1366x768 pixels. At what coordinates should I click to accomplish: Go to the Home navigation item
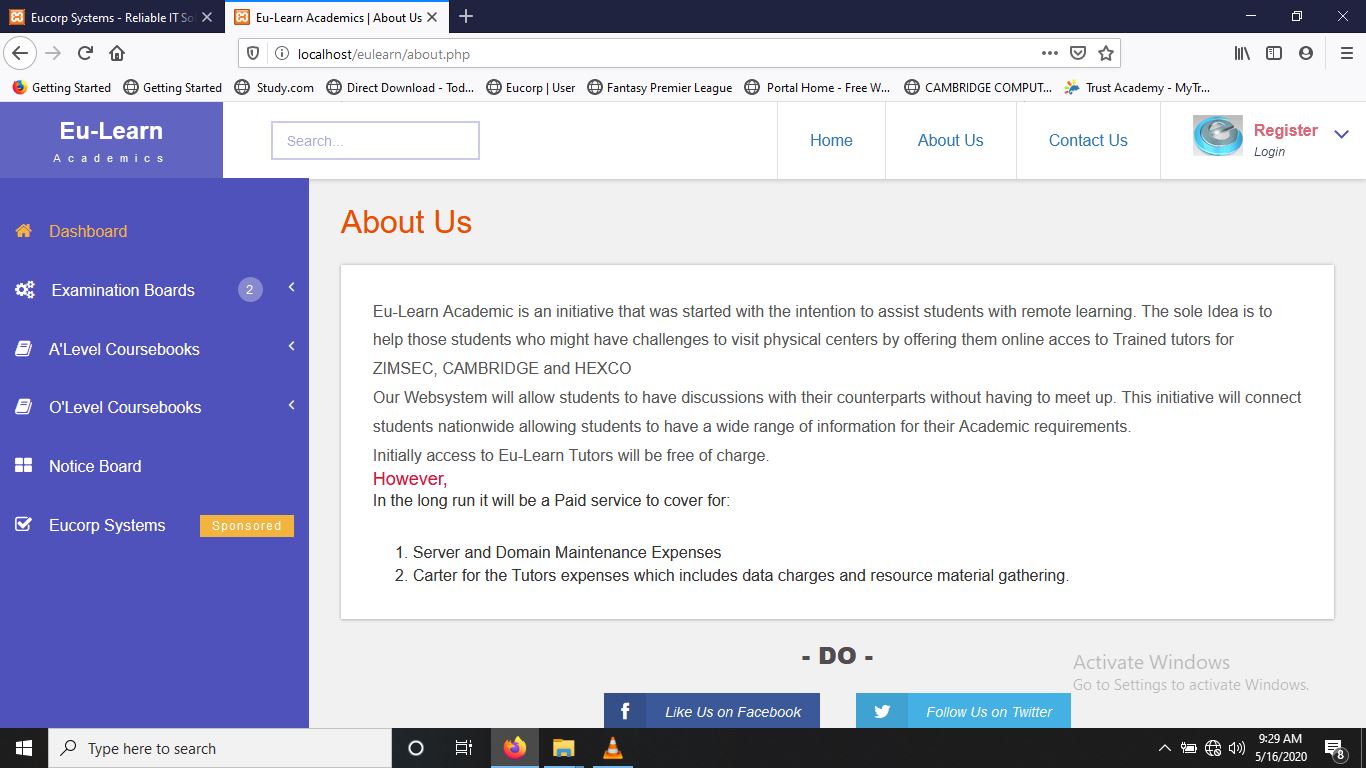pos(830,141)
